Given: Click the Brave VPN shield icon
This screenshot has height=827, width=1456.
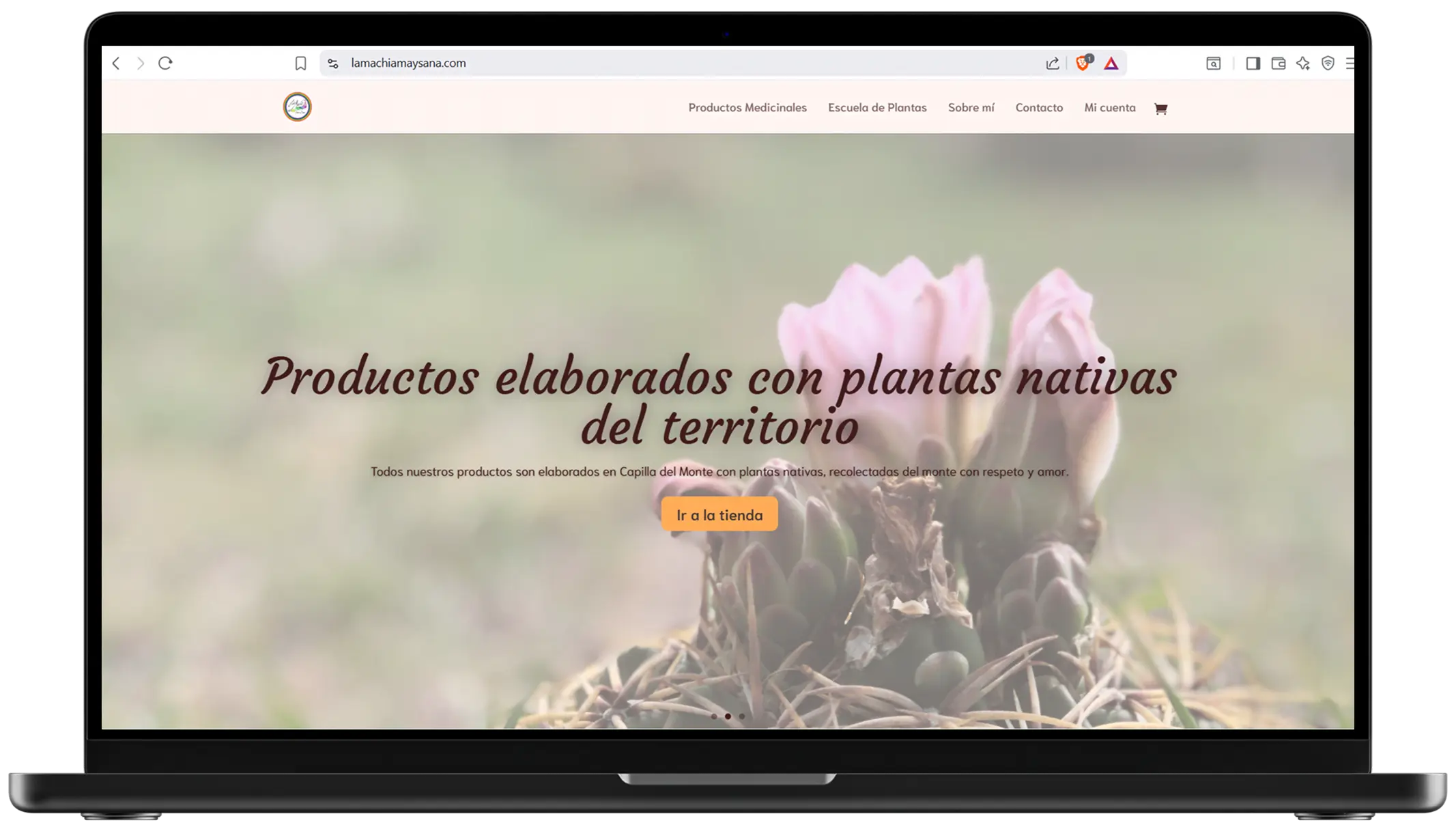Looking at the screenshot, I should [x=1328, y=64].
